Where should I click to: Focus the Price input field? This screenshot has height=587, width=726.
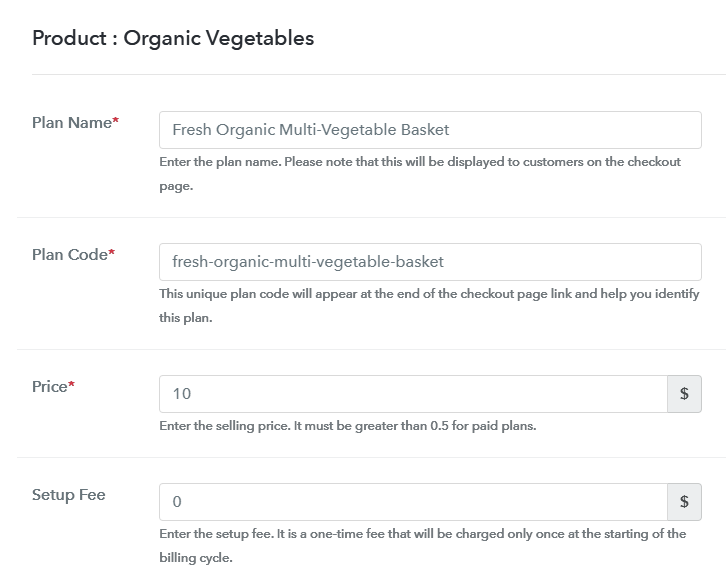click(x=413, y=394)
